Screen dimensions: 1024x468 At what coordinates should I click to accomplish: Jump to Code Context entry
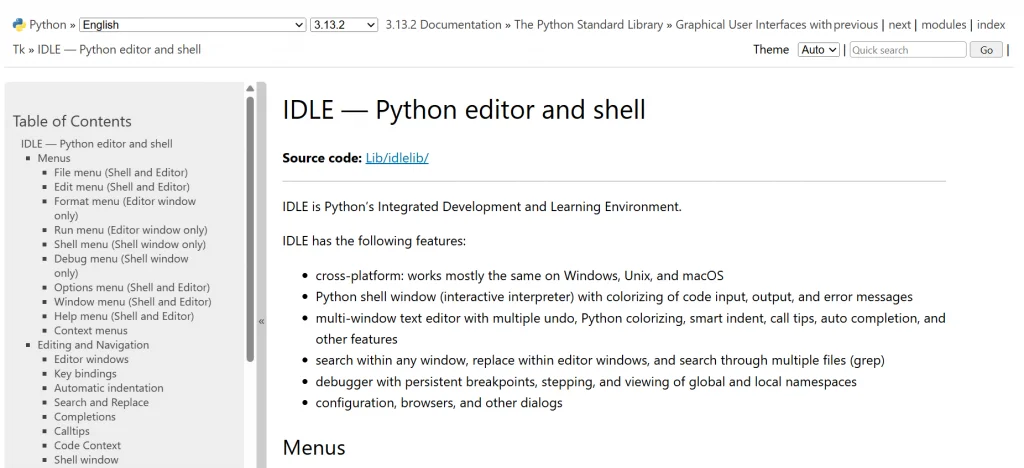[x=88, y=445]
